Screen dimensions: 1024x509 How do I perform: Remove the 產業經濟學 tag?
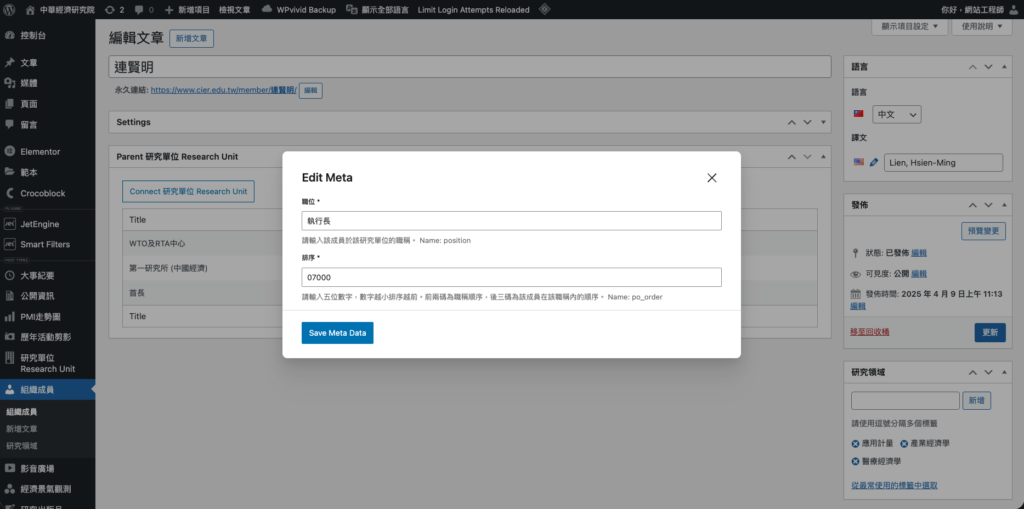coord(904,443)
